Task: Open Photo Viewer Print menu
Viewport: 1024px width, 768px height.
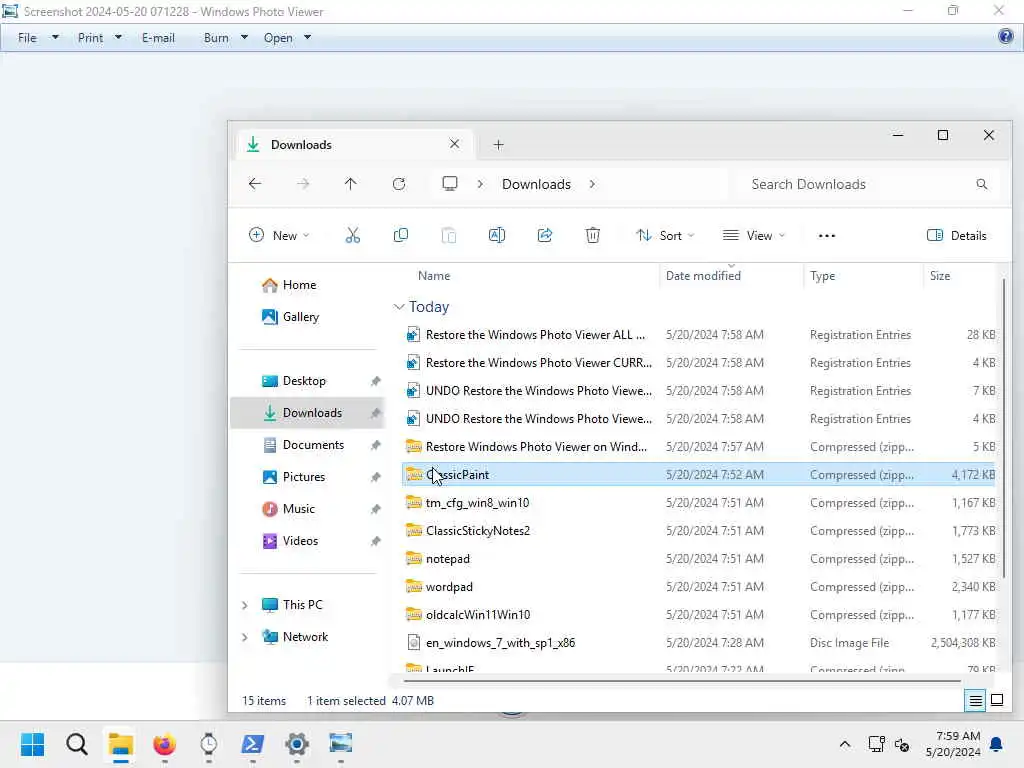Action: click(x=100, y=38)
